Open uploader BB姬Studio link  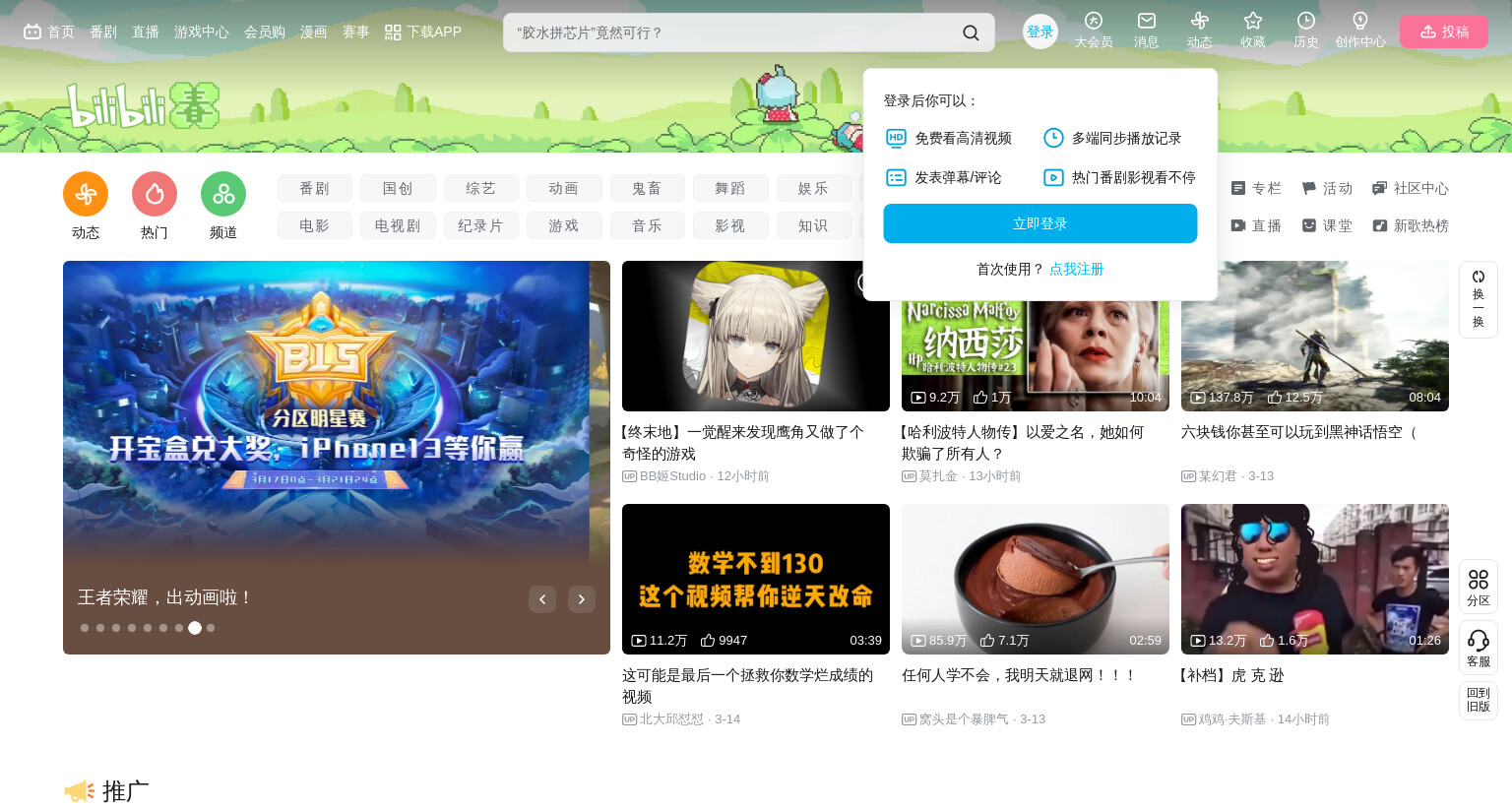point(673,476)
